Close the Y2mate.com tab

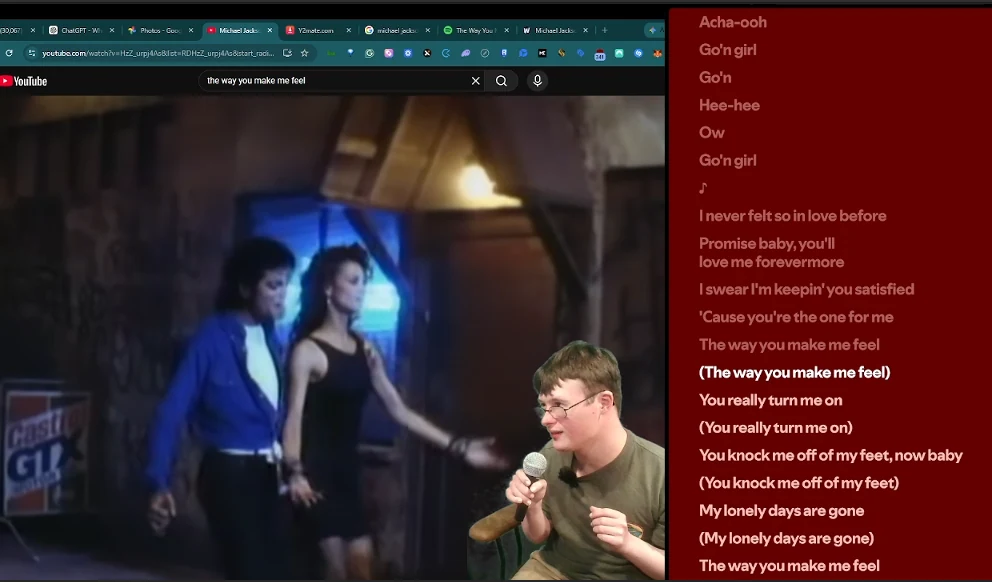tap(349, 30)
